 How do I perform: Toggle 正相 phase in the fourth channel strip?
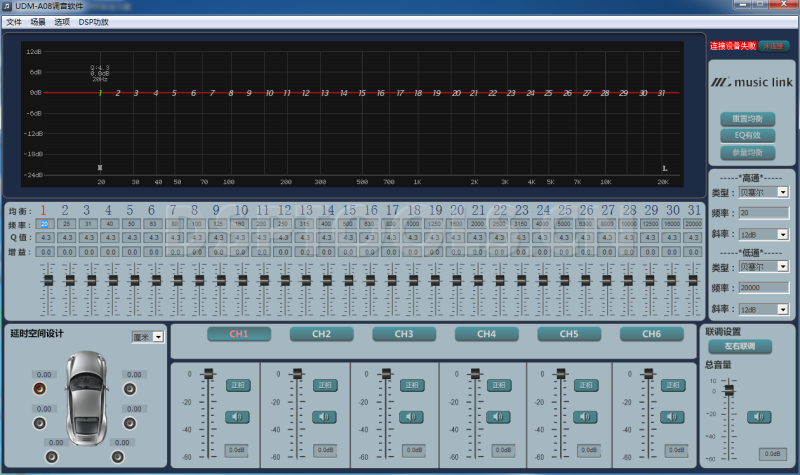tap(499, 385)
